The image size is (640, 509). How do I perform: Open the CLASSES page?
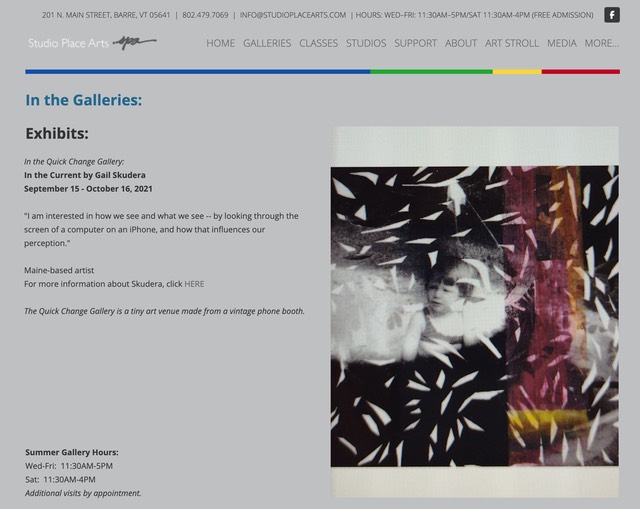[x=318, y=43]
